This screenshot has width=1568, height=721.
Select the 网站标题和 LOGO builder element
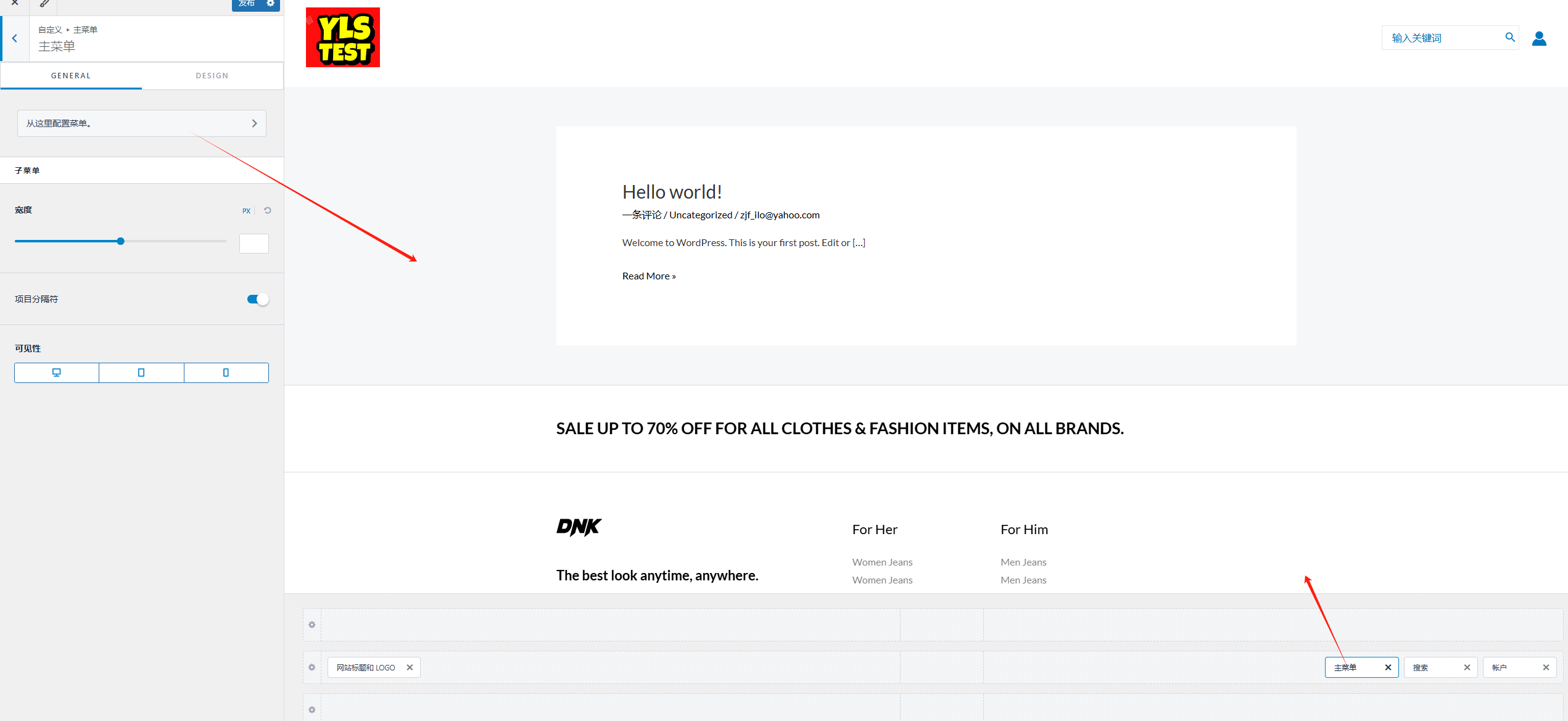click(366, 667)
